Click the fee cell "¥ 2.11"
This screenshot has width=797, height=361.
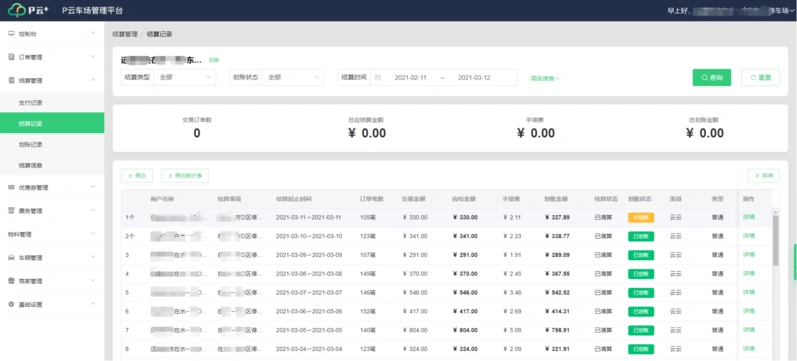512,217
